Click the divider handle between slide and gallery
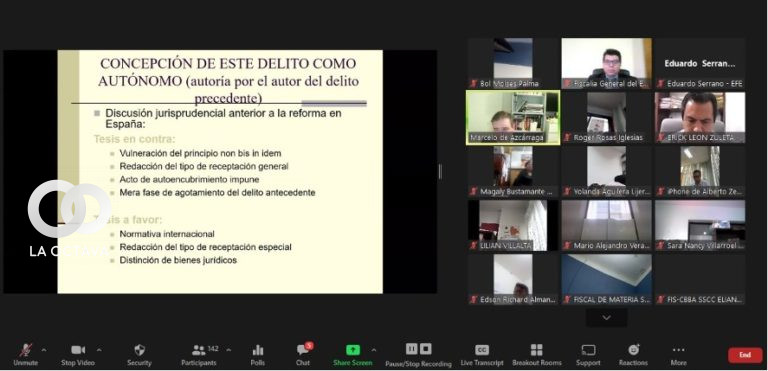Screen dimensions: 768x371 440,172
